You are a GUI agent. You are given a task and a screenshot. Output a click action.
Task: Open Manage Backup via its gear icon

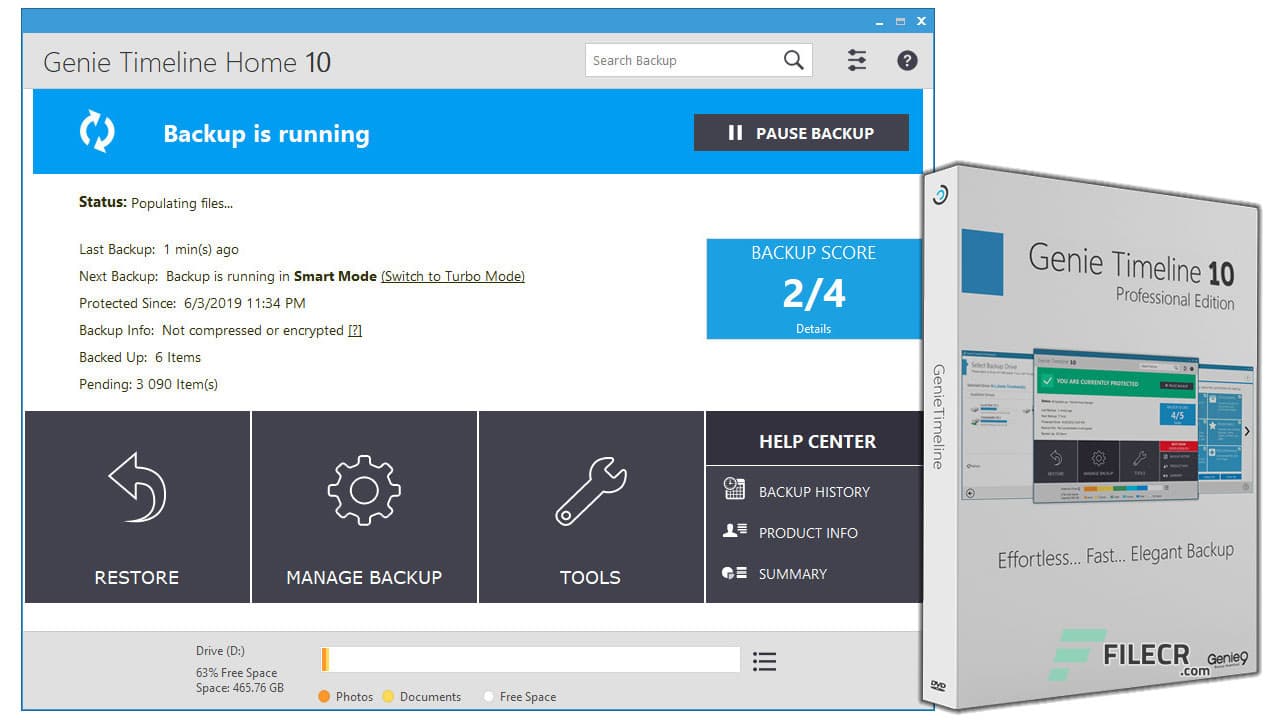pos(363,489)
